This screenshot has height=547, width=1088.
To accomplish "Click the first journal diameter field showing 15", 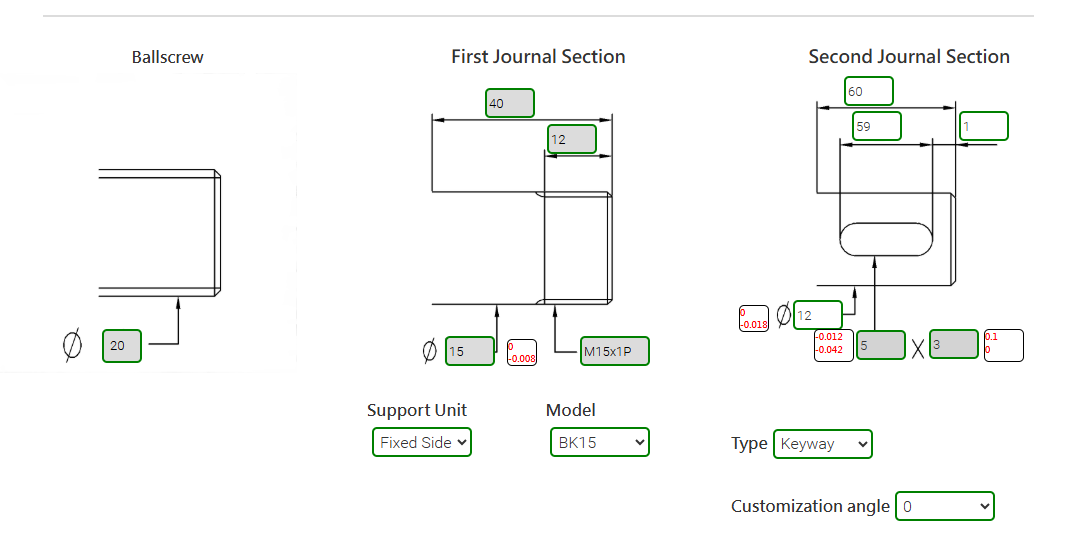I will coord(469,351).
